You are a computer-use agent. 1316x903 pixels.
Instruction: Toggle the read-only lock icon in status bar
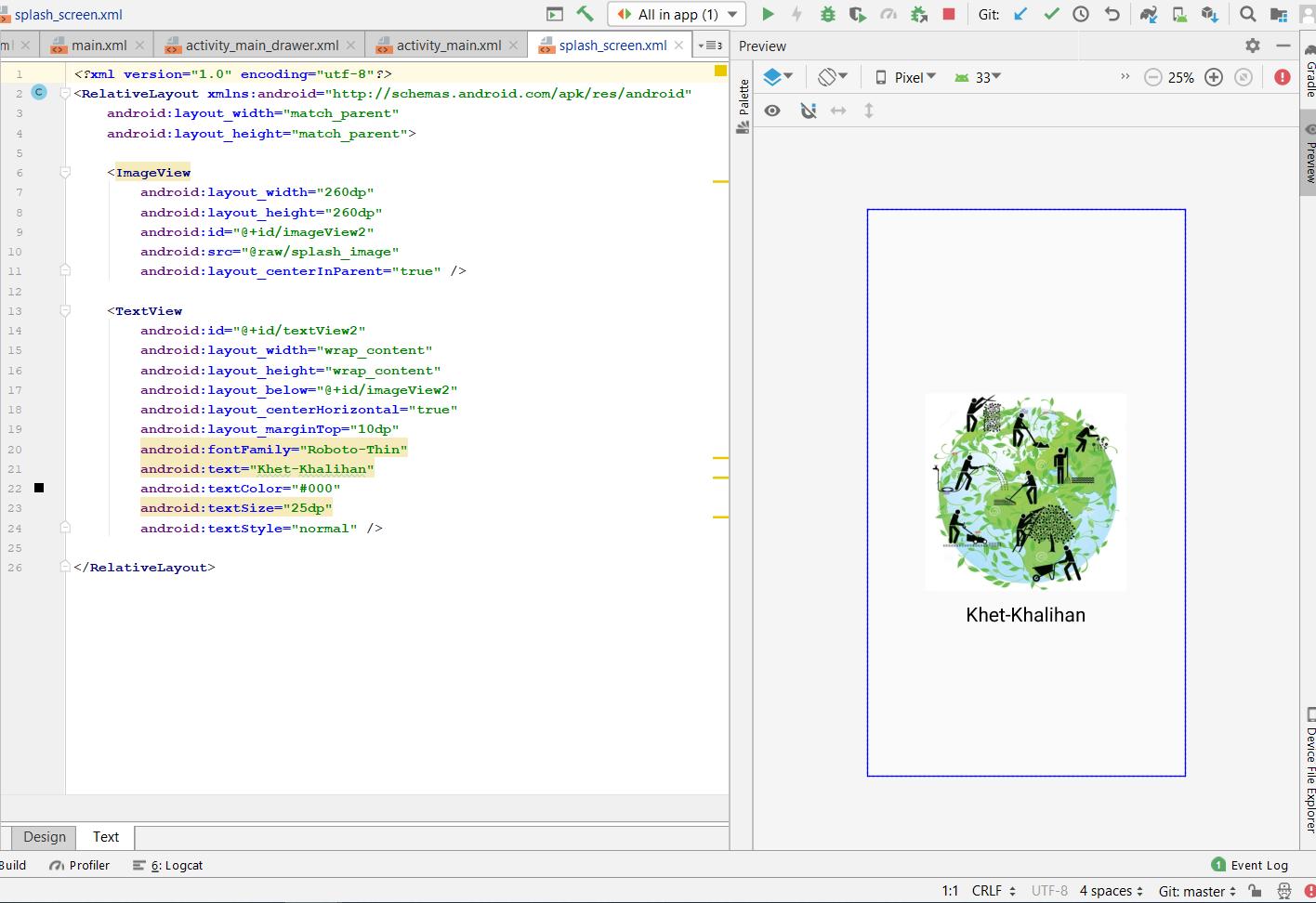coord(1255,891)
